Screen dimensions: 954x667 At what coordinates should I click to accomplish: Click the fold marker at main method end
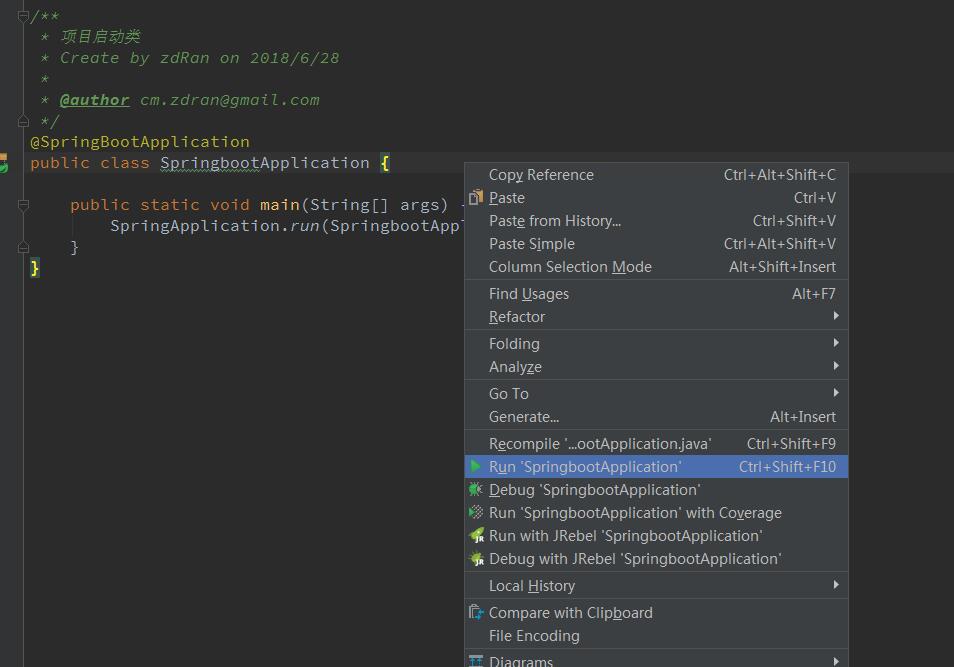click(23, 247)
